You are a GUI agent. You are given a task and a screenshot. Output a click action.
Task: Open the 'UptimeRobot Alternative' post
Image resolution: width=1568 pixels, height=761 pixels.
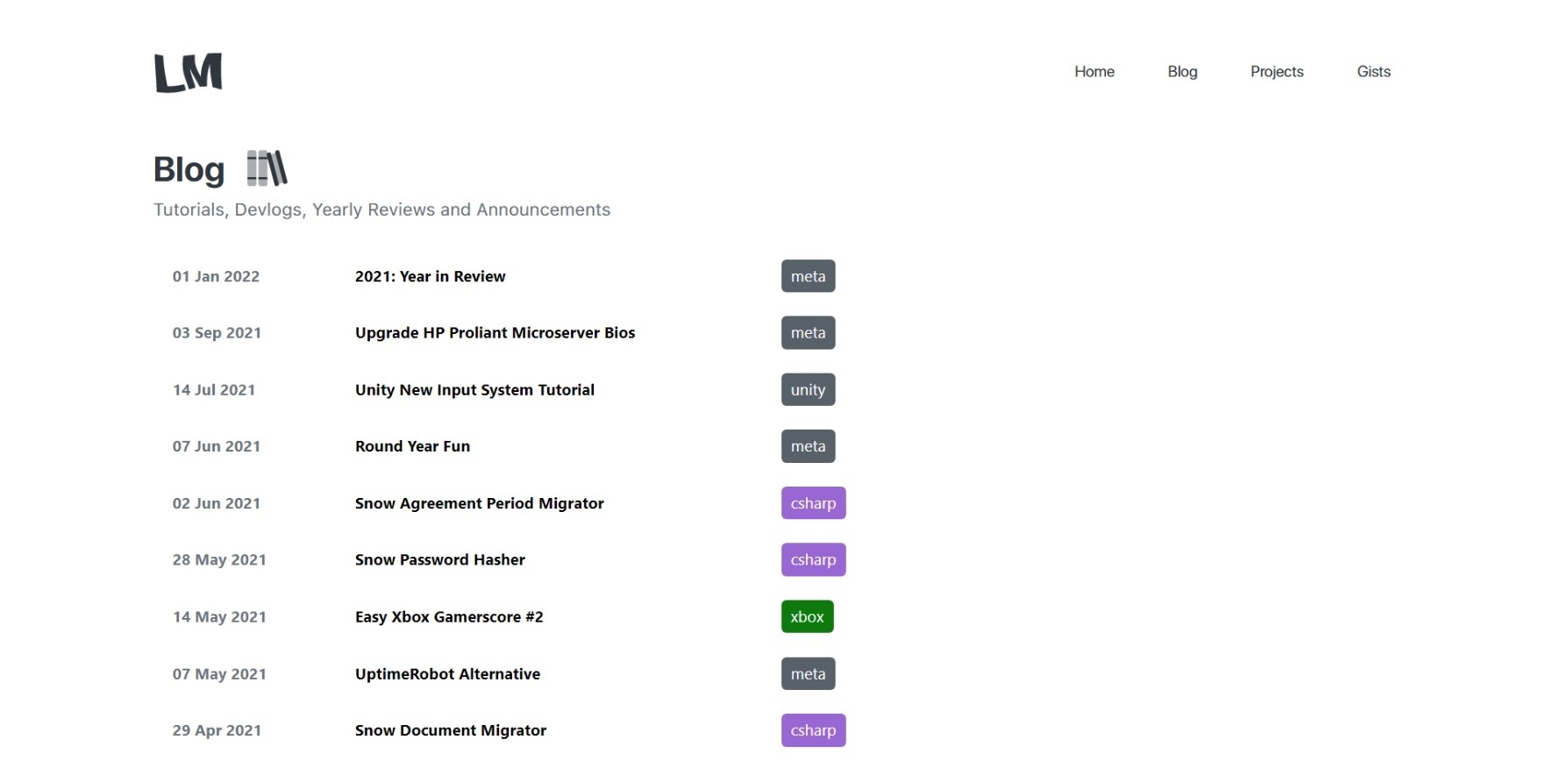[x=447, y=674]
